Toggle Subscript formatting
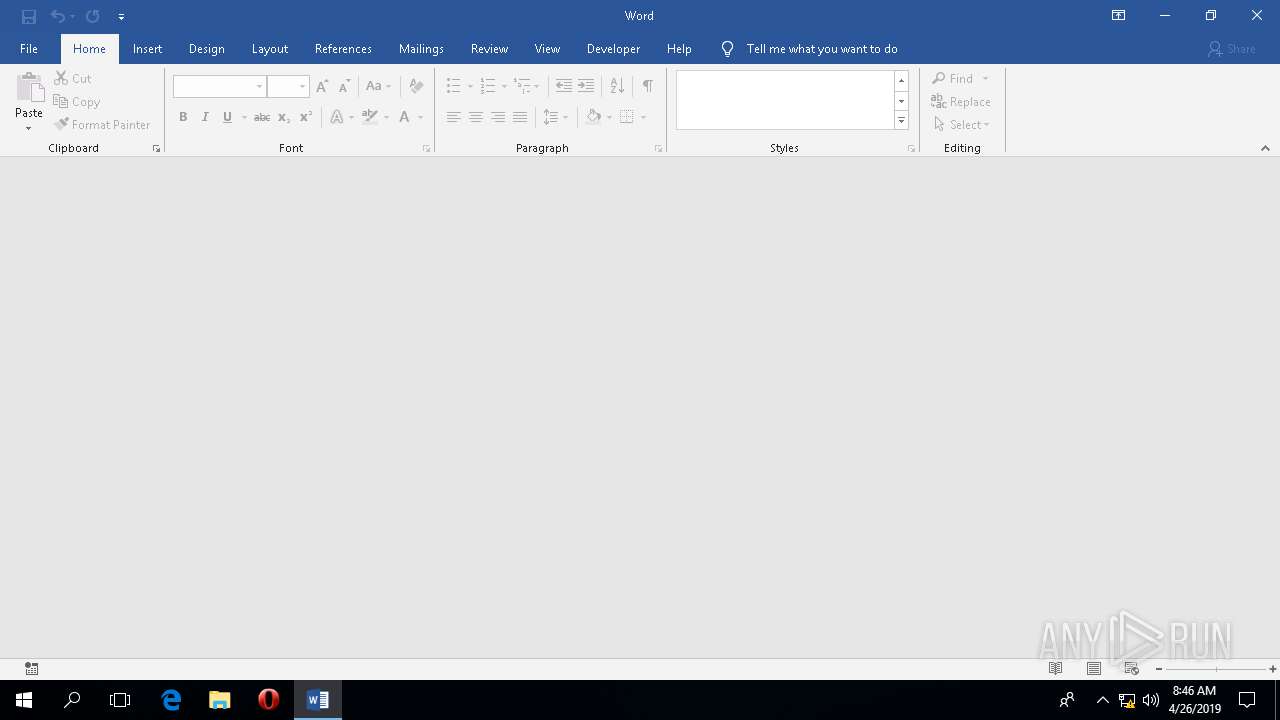This screenshot has width=1280, height=720. click(284, 117)
